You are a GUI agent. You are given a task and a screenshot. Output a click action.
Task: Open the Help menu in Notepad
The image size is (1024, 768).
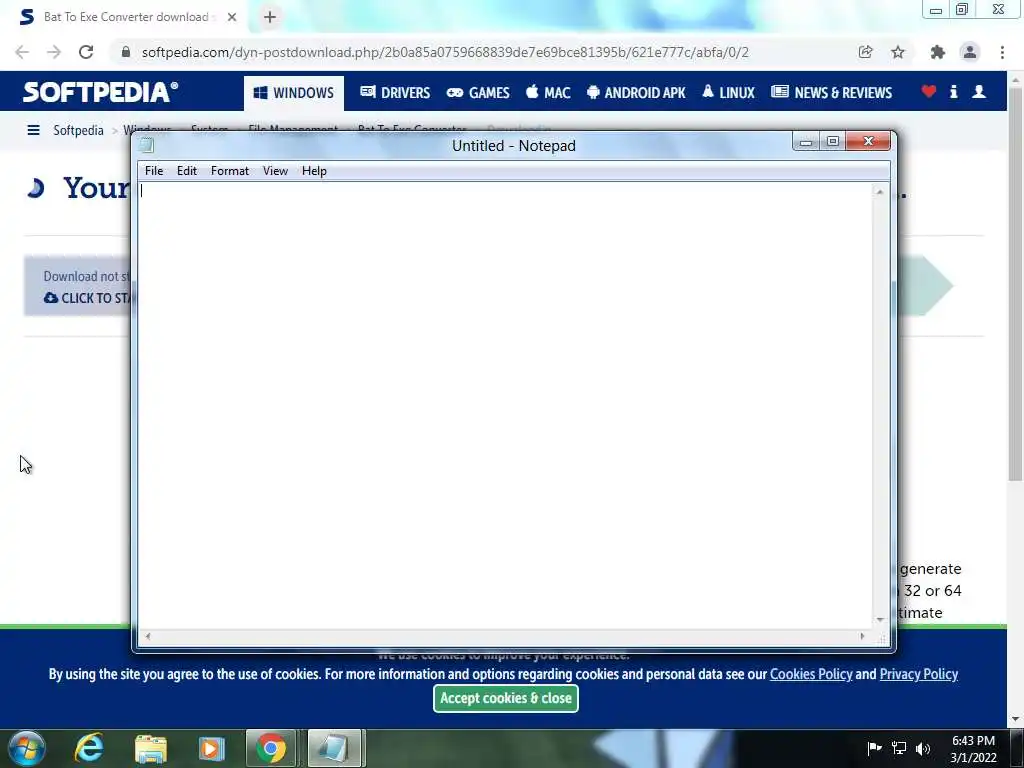(x=314, y=170)
